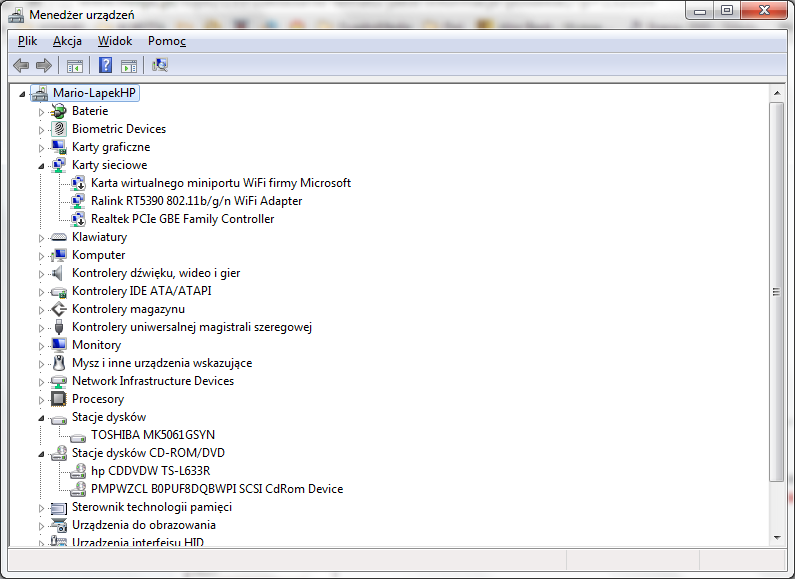
Task: Click the hp CDDVDW TS-L633R disc icon
Action: pyautogui.click(x=78, y=471)
